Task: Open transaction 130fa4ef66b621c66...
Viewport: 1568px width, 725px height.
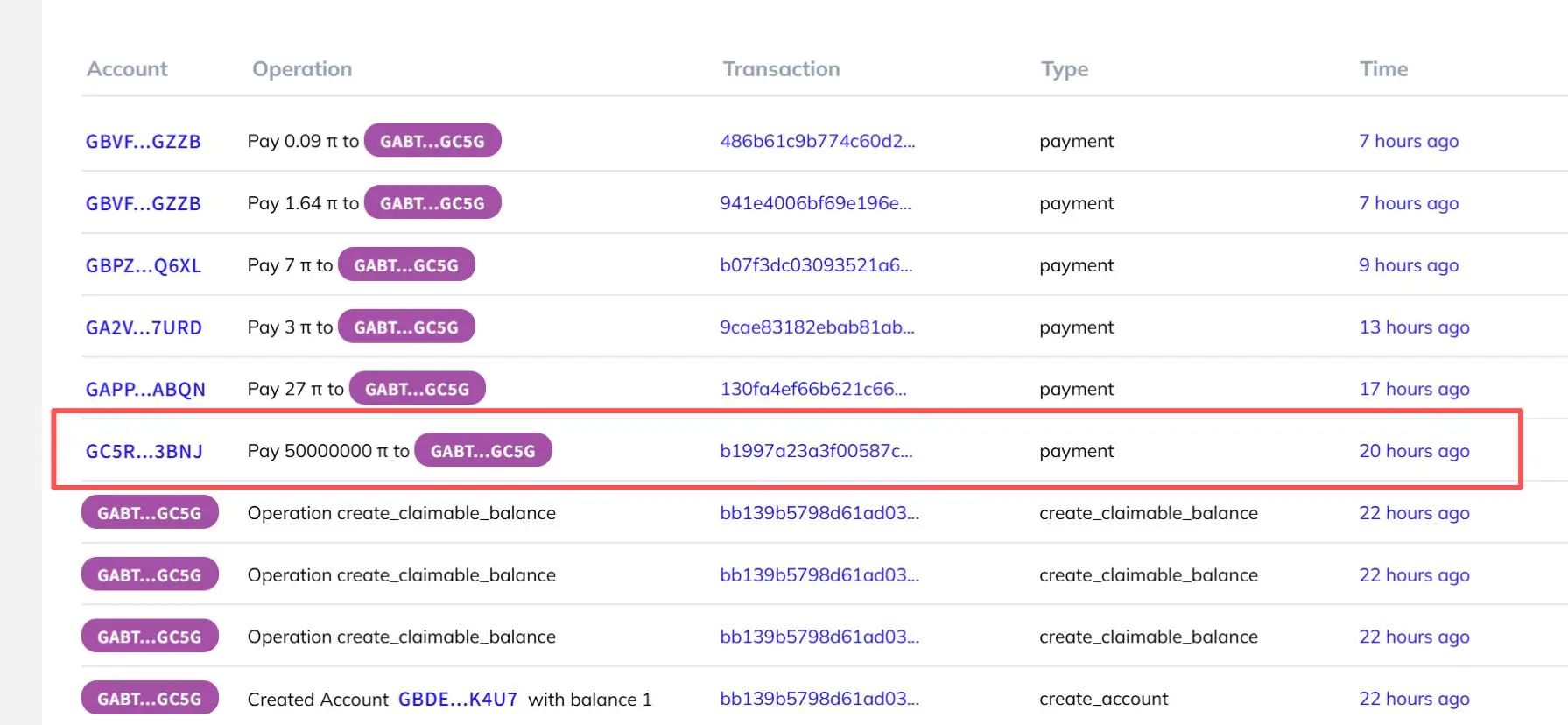Action: point(813,389)
